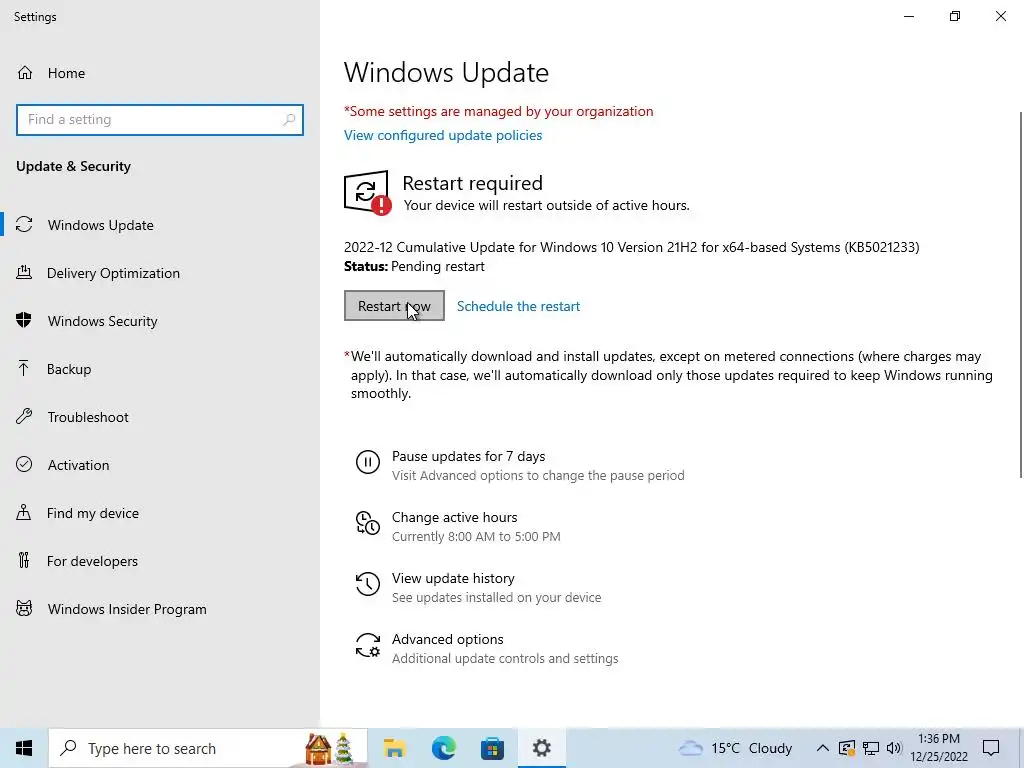1024x768 pixels.
Task: Focus the Find a setting search box
Action: click(160, 120)
